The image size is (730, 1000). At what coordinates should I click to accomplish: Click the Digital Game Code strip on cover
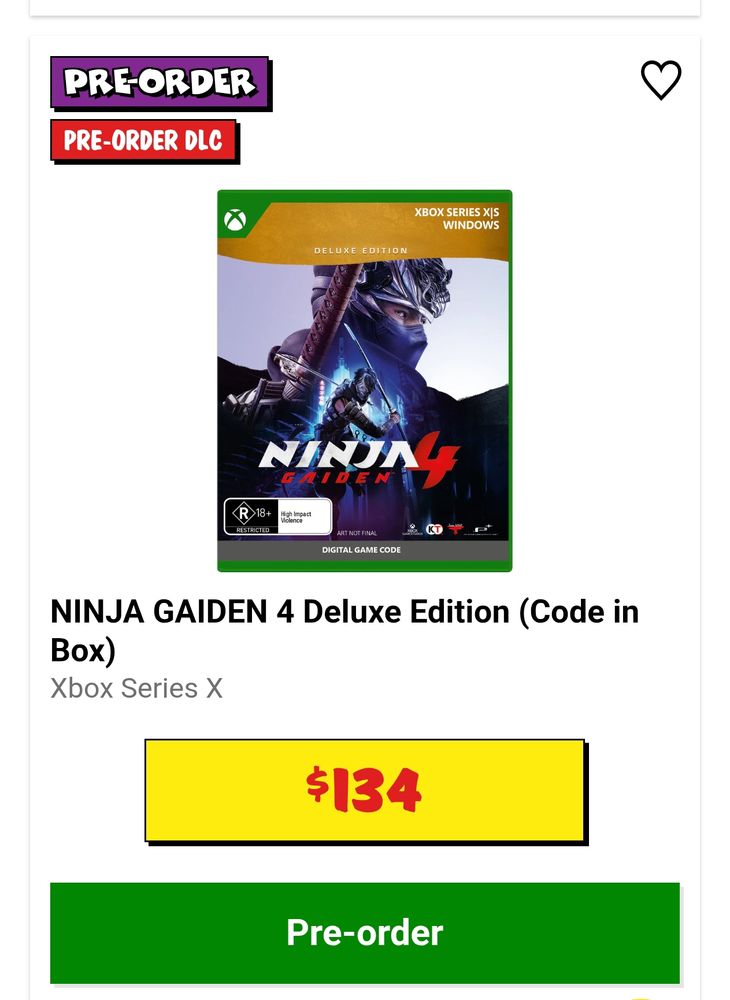361,550
